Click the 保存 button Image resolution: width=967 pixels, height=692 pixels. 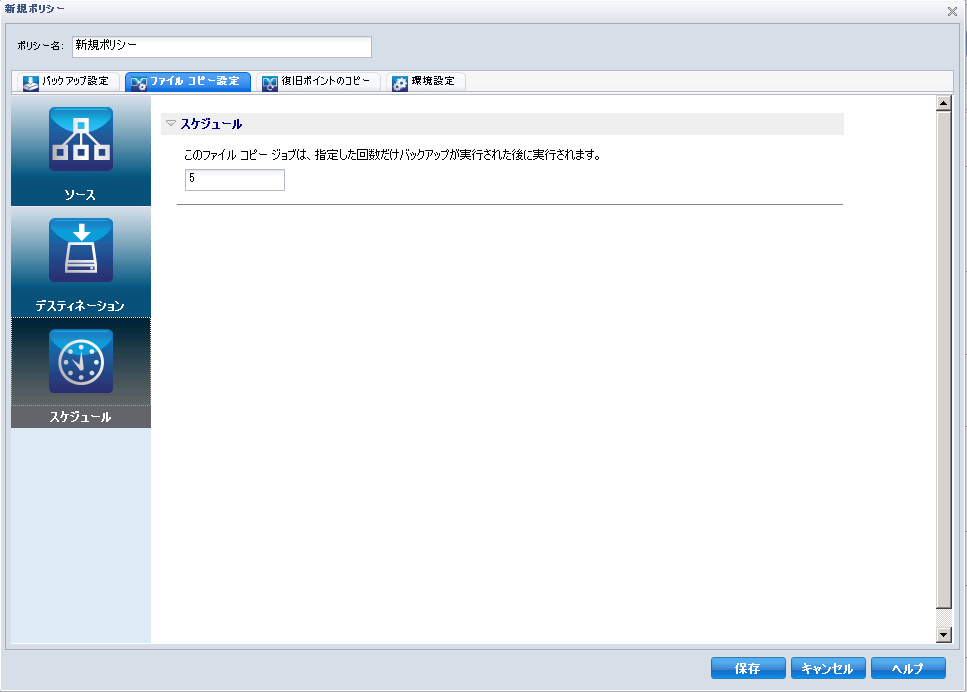pos(747,668)
